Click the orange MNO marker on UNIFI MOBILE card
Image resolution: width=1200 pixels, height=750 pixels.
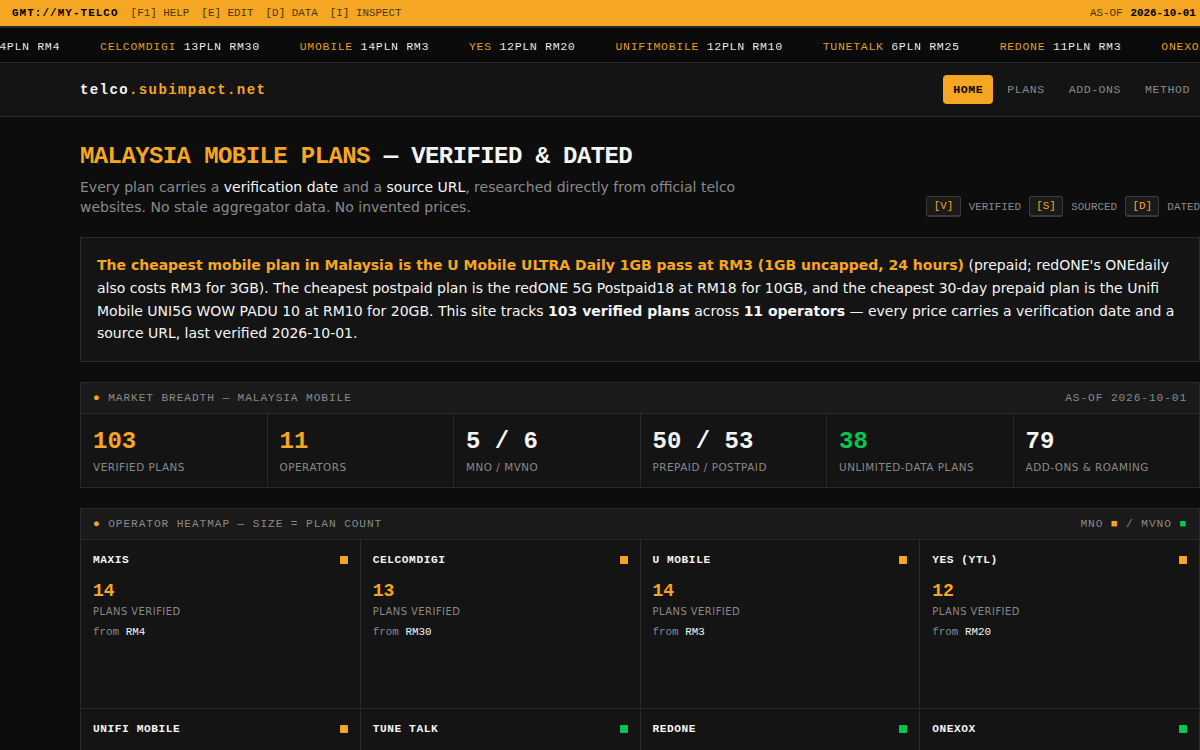tap(344, 729)
